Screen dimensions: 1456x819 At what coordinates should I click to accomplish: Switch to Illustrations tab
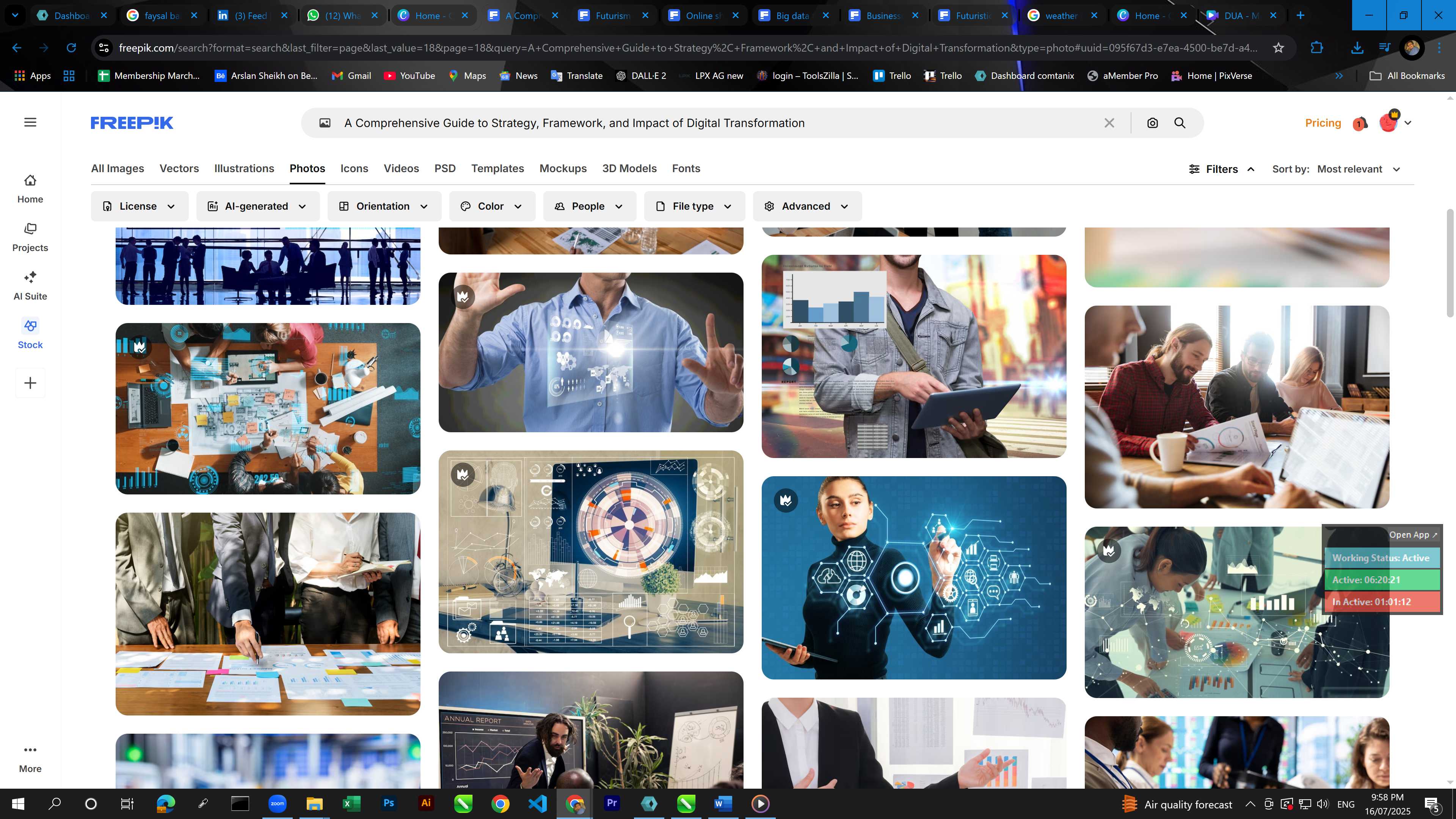[244, 168]
